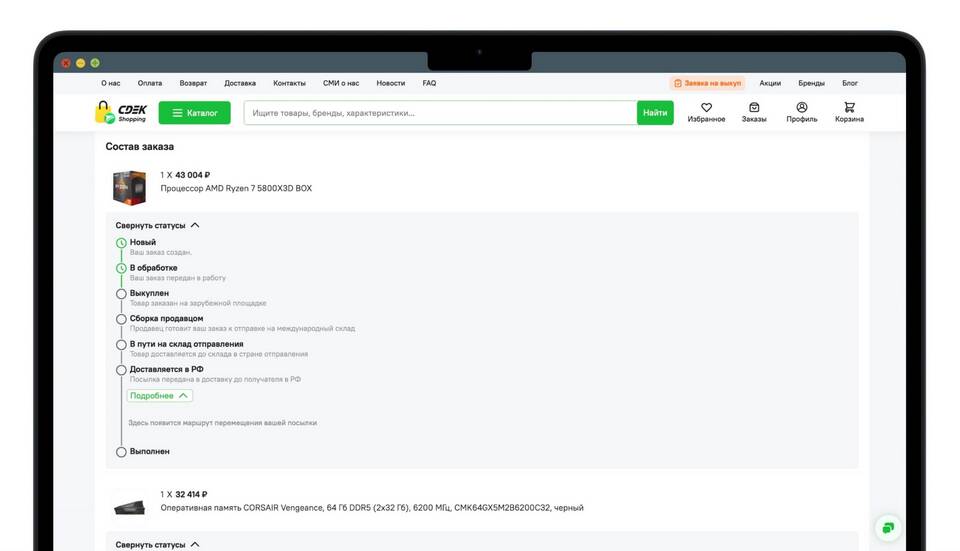The height and width of the screenshot is (551, 960).
Task: Click the Выполнен status circle
Action: click(x=121, y=452)
